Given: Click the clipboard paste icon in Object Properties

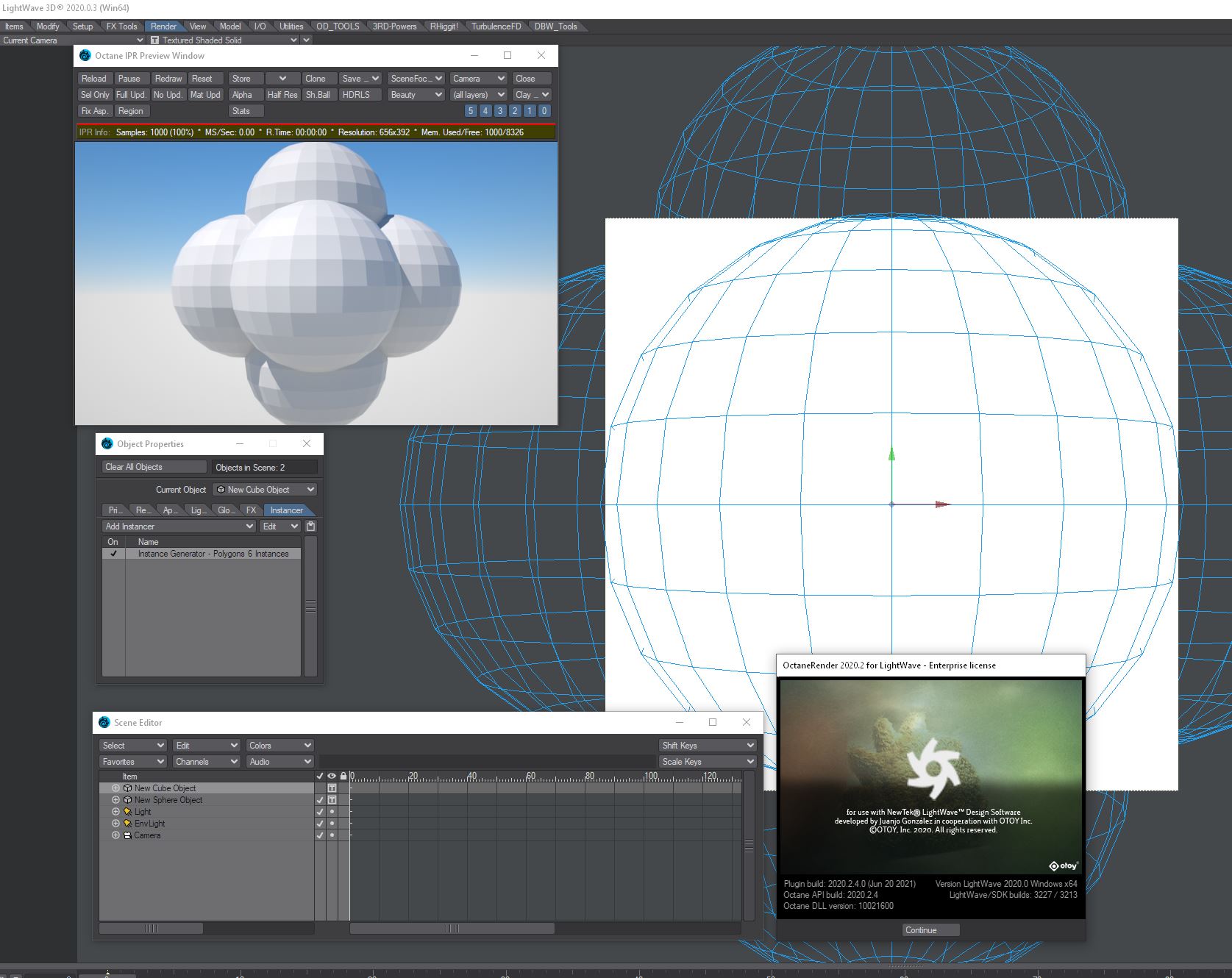Looking at the screenshot, I should click(x=310, y=527).
